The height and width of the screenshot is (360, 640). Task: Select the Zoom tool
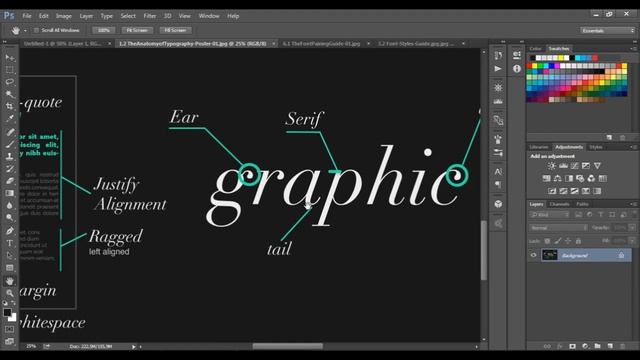9,293
